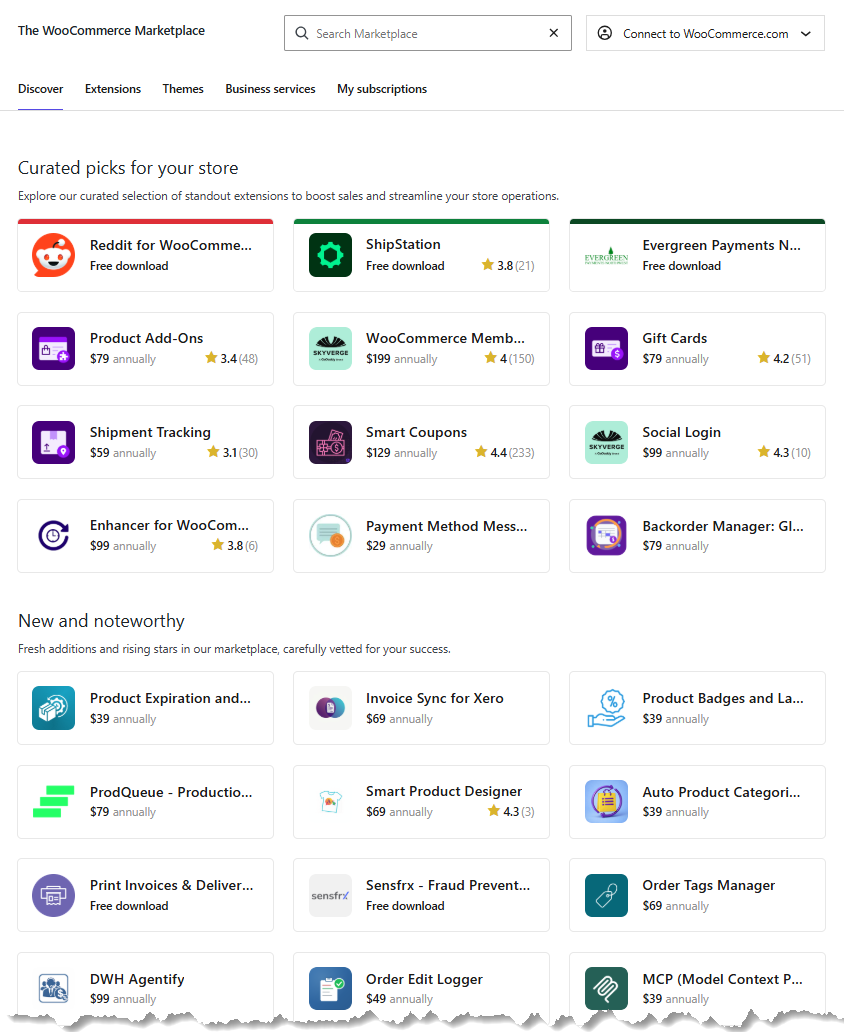
Task: Click the ShipStation gear icon
Action: point(330,255)
